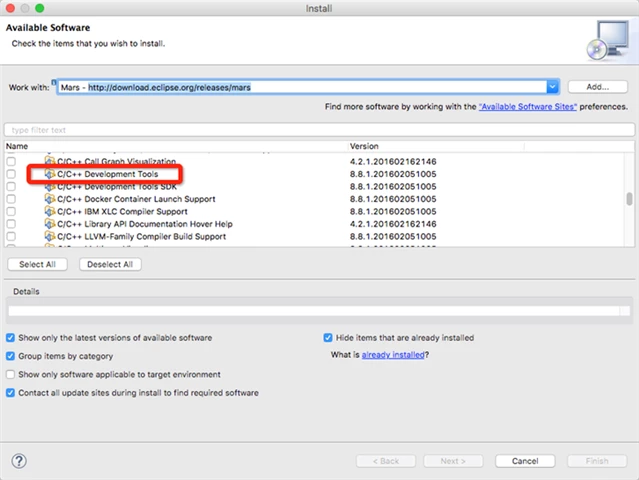Click the C/C++ Docker Container Launch Support icon

50,199
